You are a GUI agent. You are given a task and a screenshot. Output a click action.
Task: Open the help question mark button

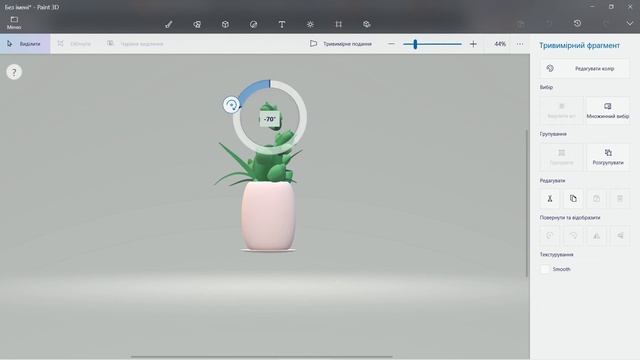(x=14, y=72)
